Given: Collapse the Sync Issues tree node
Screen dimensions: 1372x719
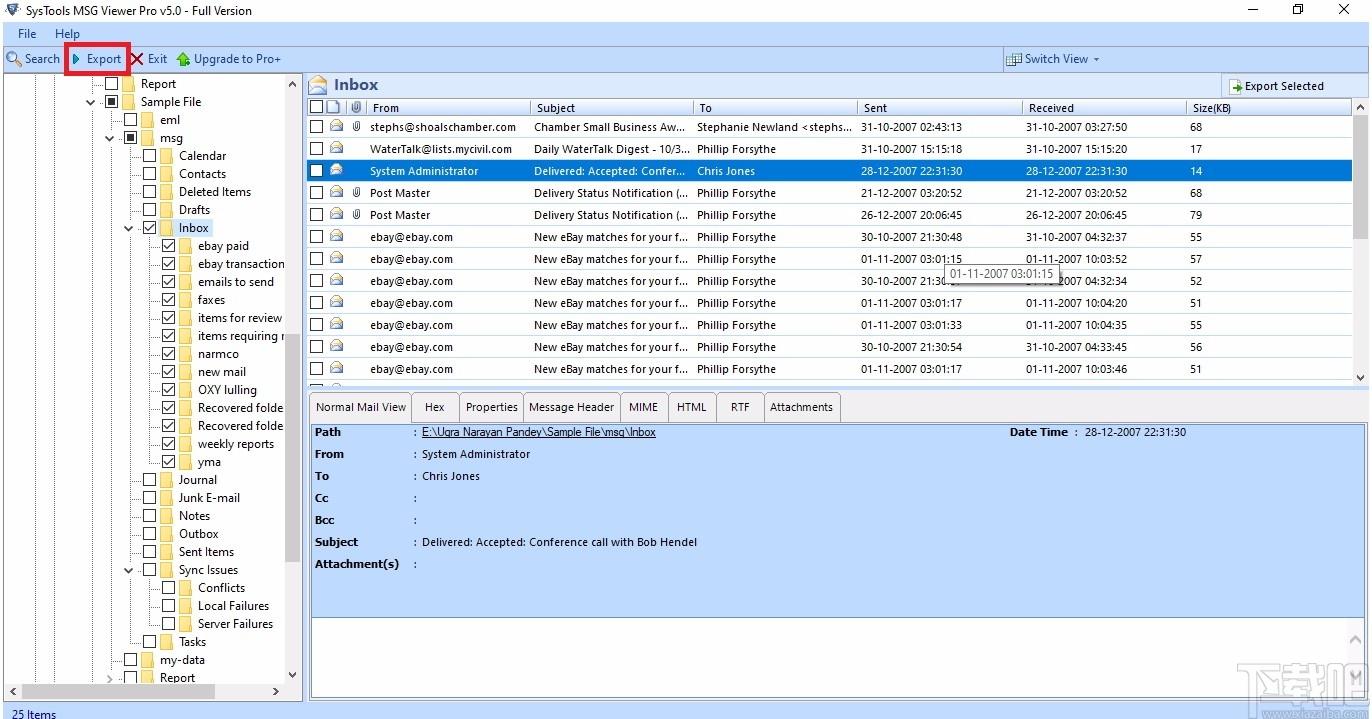Looking at the screenshot, I should tap(129, 570).
